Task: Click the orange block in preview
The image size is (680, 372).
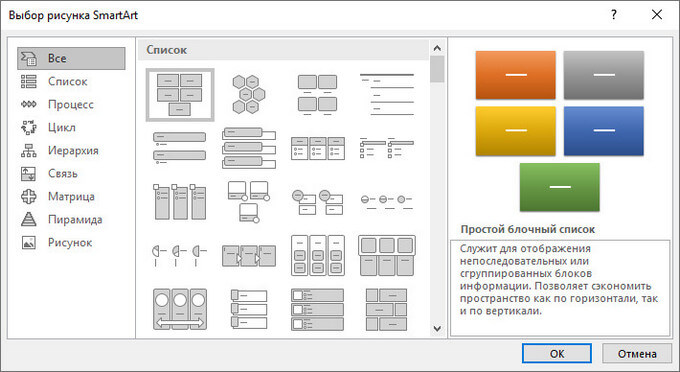Action: (516, 75)
